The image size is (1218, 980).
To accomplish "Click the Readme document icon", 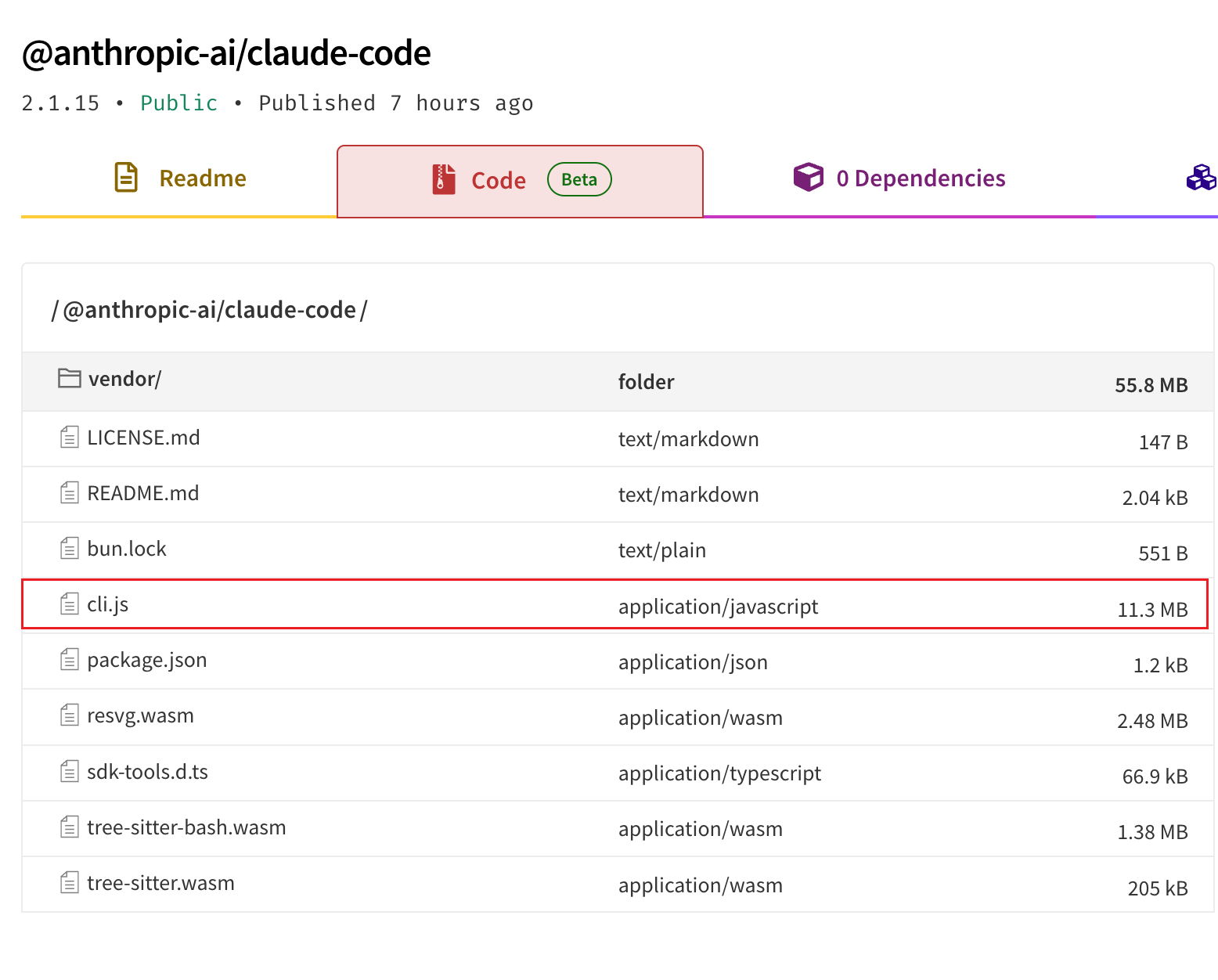I will coord(126,178).
